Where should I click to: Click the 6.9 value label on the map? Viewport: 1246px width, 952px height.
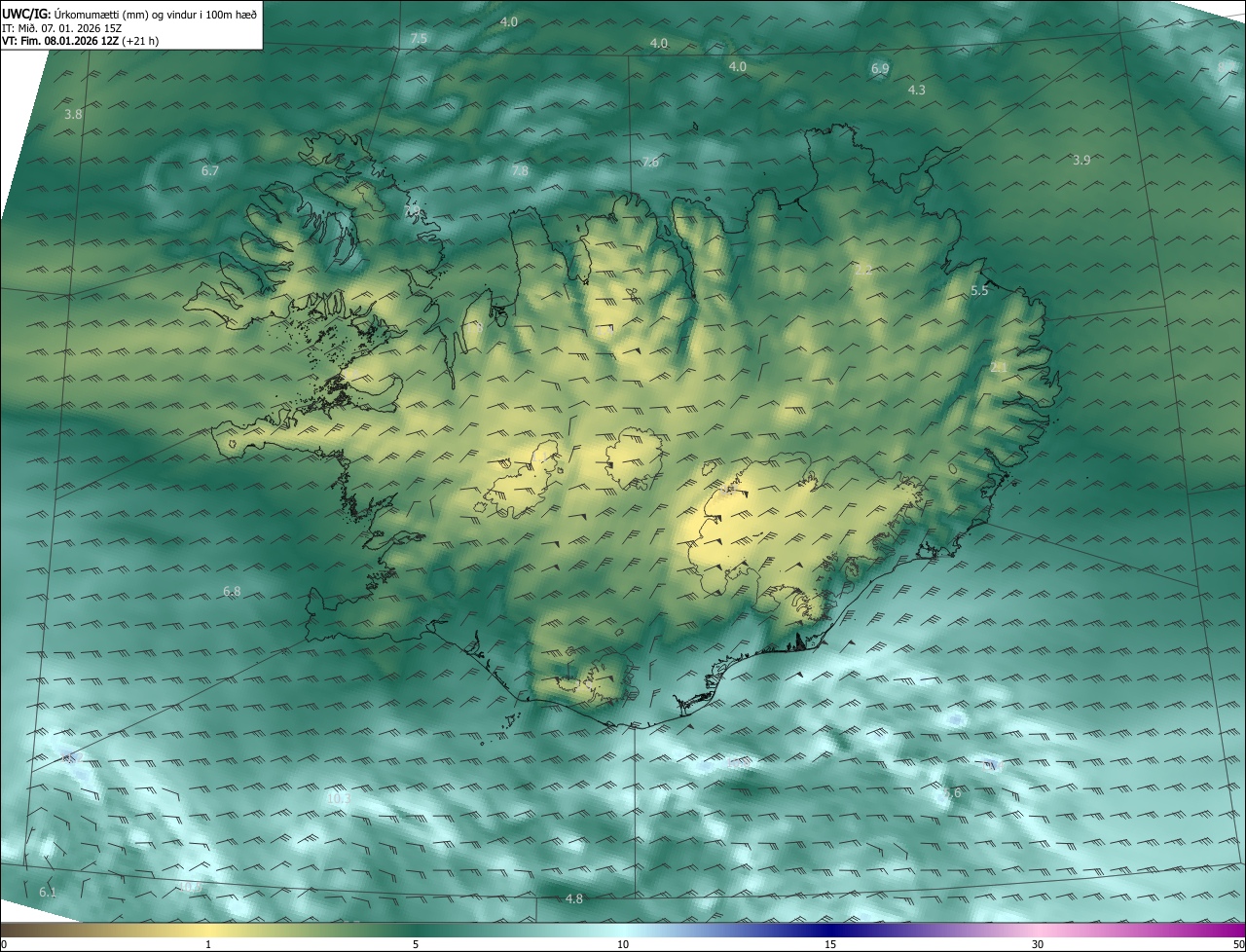(880, 68)
